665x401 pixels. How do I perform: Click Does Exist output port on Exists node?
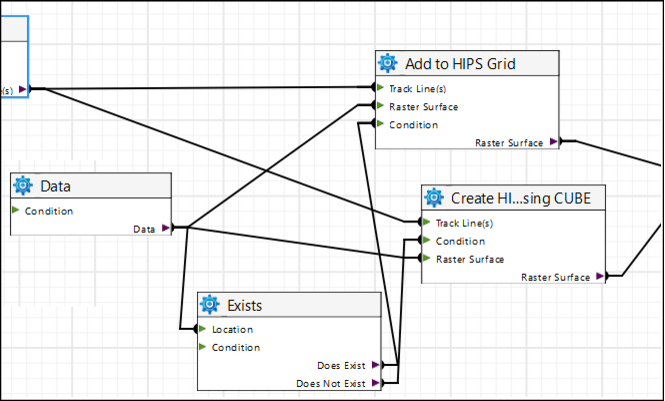[x=376, y=365]
